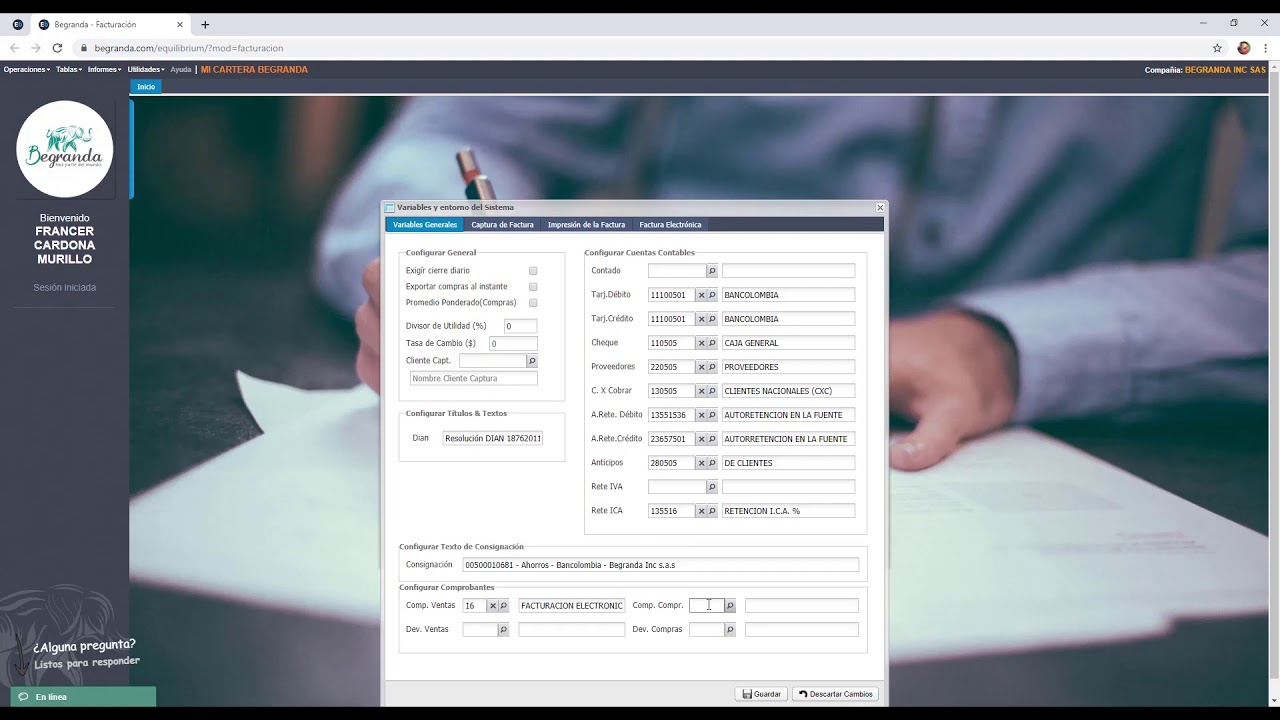Search for a Cliente Capt. customer

pos(532,361)
